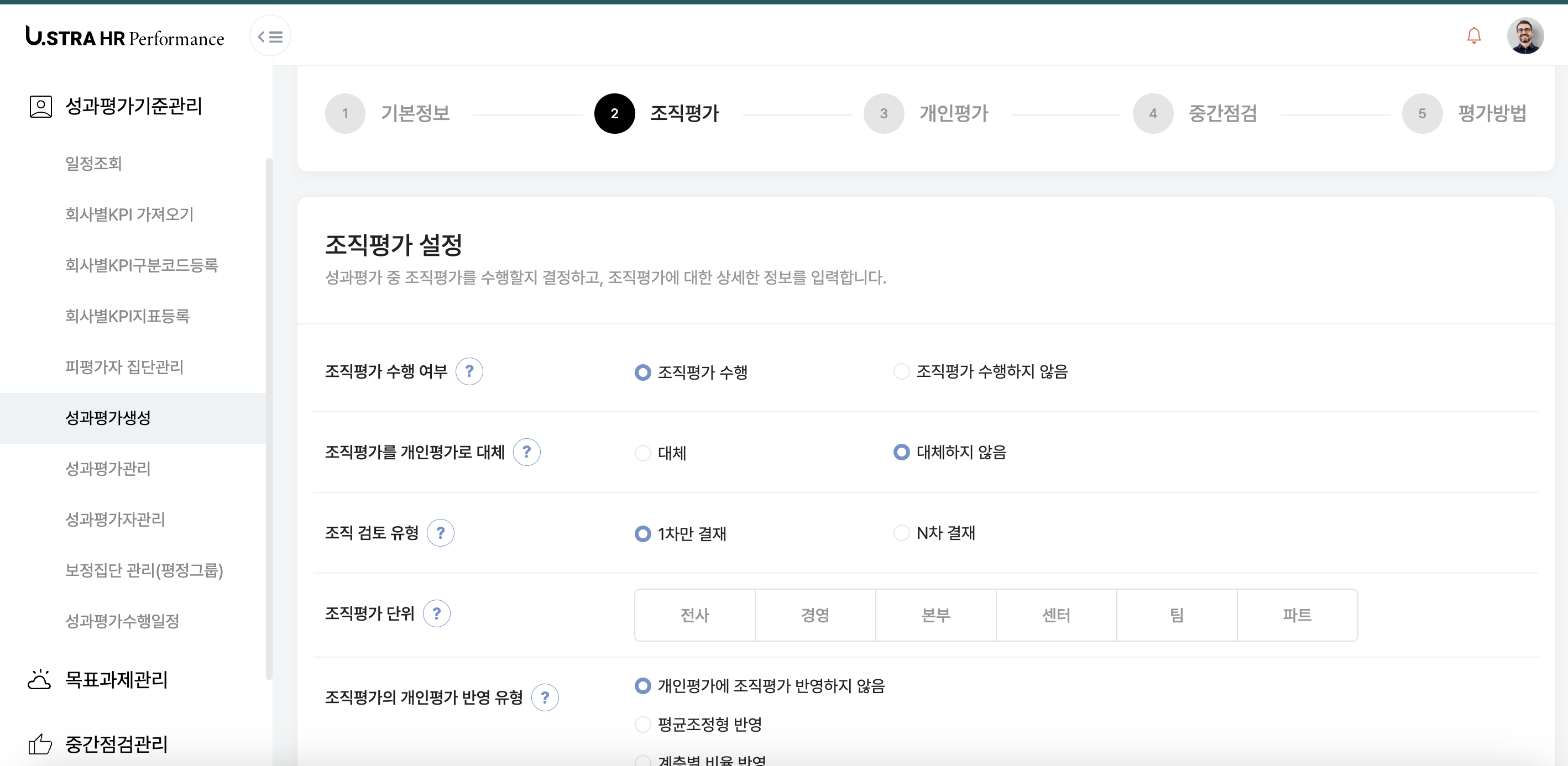Go to step 3 개인평가
The width and height of the screenshot is (1568, 766).
(883, 113)
